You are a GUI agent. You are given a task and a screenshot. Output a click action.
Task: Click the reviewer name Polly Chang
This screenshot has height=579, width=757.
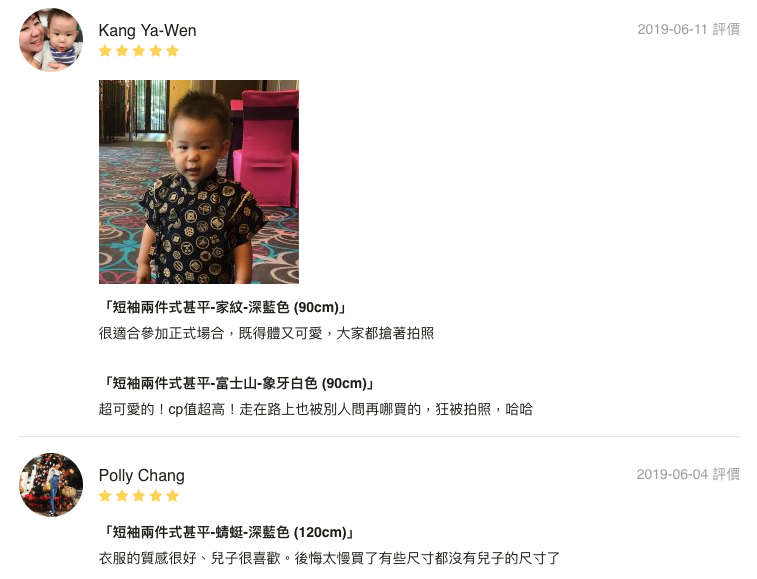coord(141,476)
